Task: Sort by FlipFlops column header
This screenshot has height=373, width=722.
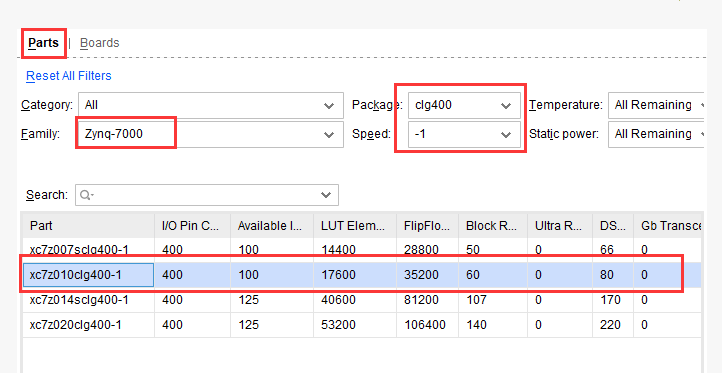Action: click(427, 226)
